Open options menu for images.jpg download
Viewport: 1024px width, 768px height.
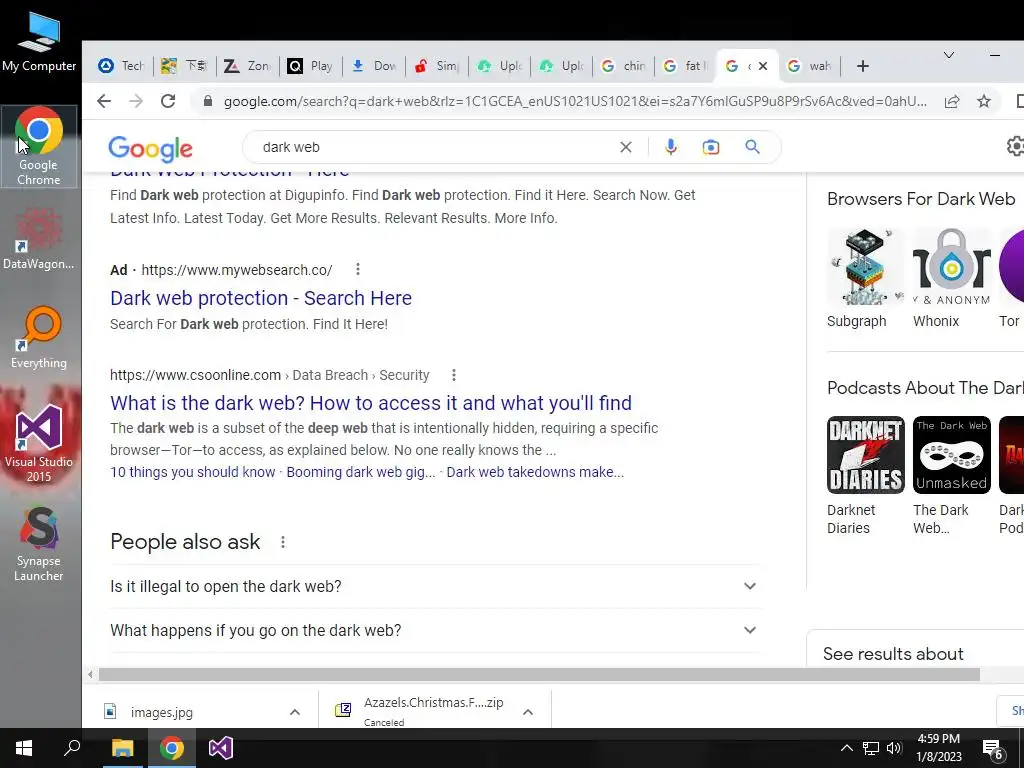coord(295,712)
